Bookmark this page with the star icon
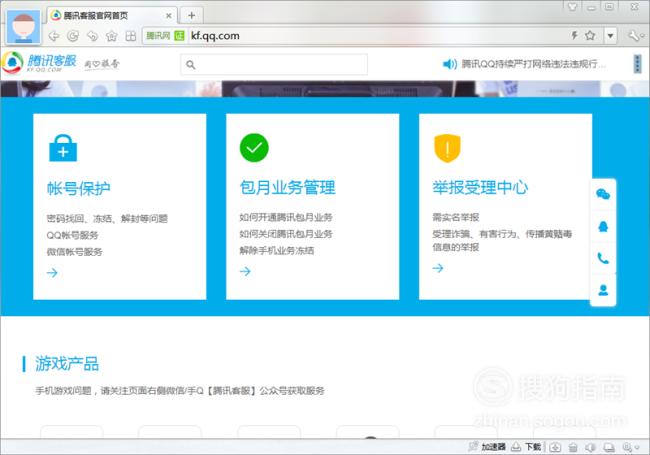The height and width of the screenshot is (455, 650). [x=590, y=36]
